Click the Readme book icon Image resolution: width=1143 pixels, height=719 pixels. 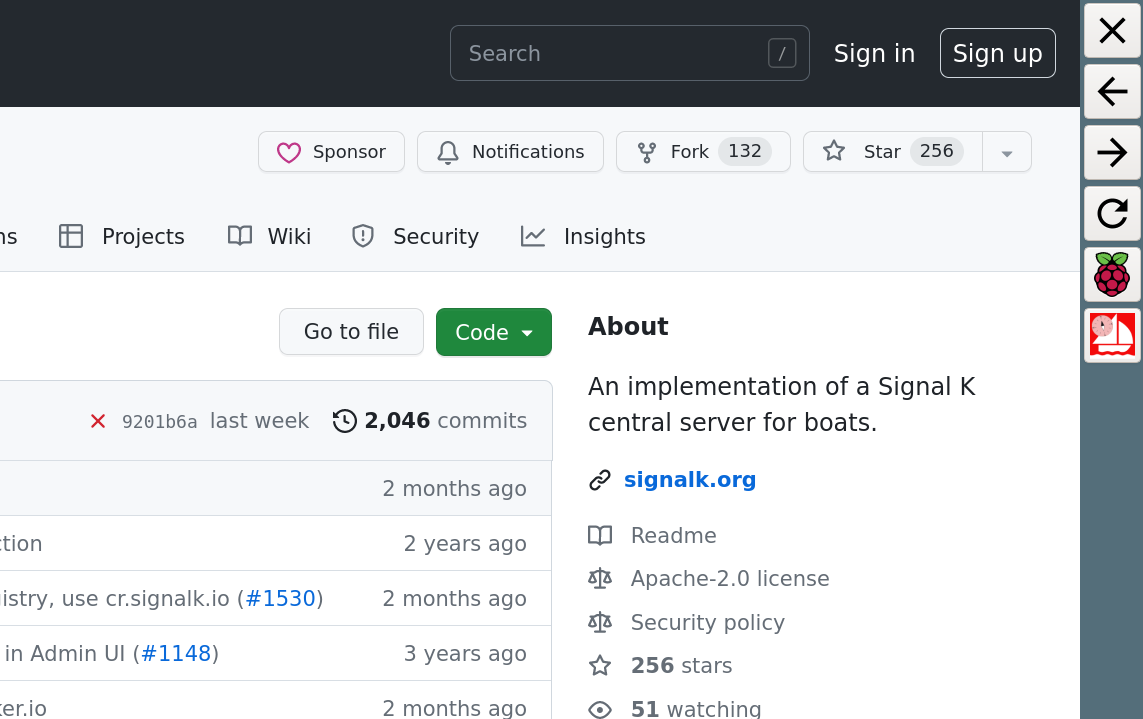[600, 535]
